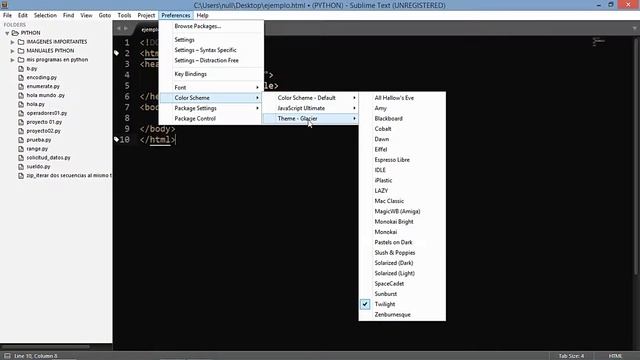Change HTML syntax in status bar
The image size is (640, 360).
point(615,356)
